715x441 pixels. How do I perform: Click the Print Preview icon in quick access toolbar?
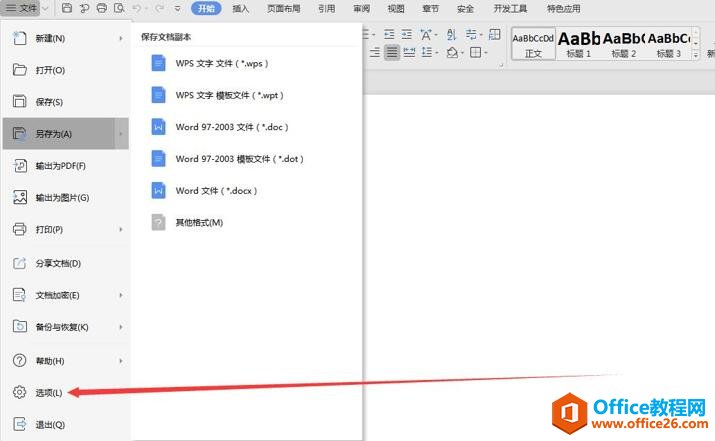tap(119, 8)
